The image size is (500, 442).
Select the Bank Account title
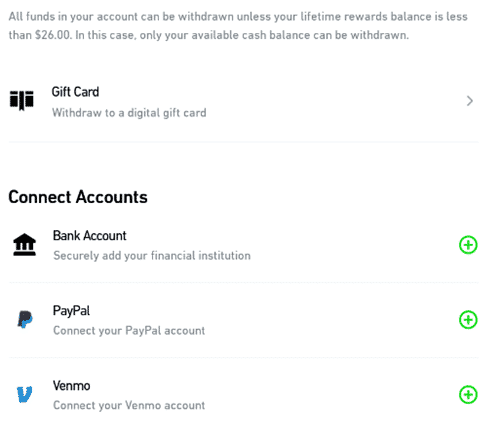(x=90, y=236)
